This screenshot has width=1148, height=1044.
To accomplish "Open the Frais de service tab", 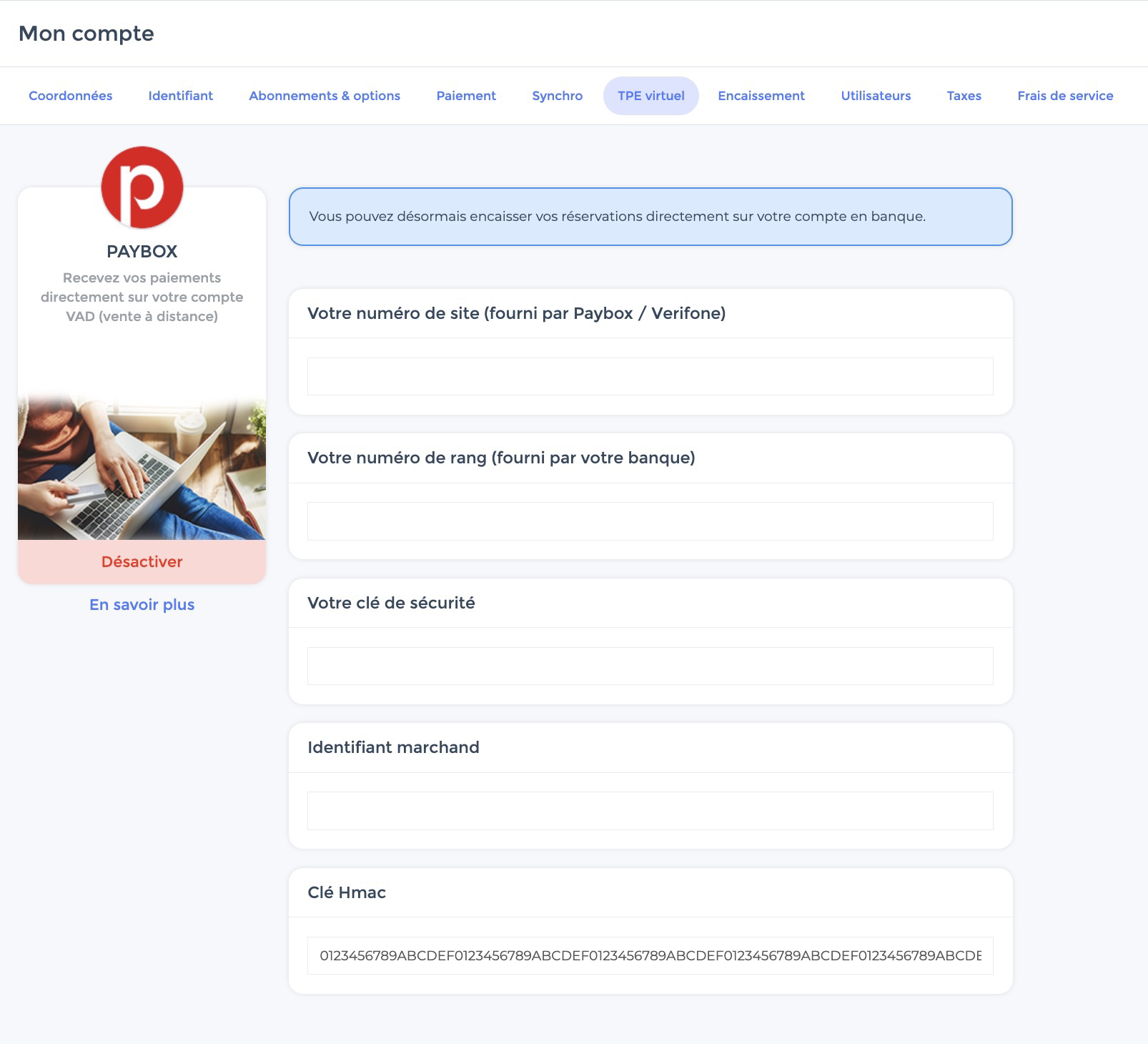I will click(x=1064, y=96).
